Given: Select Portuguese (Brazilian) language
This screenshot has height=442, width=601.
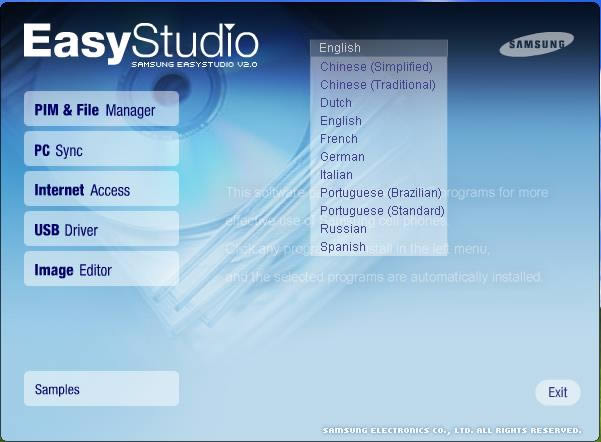Looking at the screenshot, I should point(379,193).
